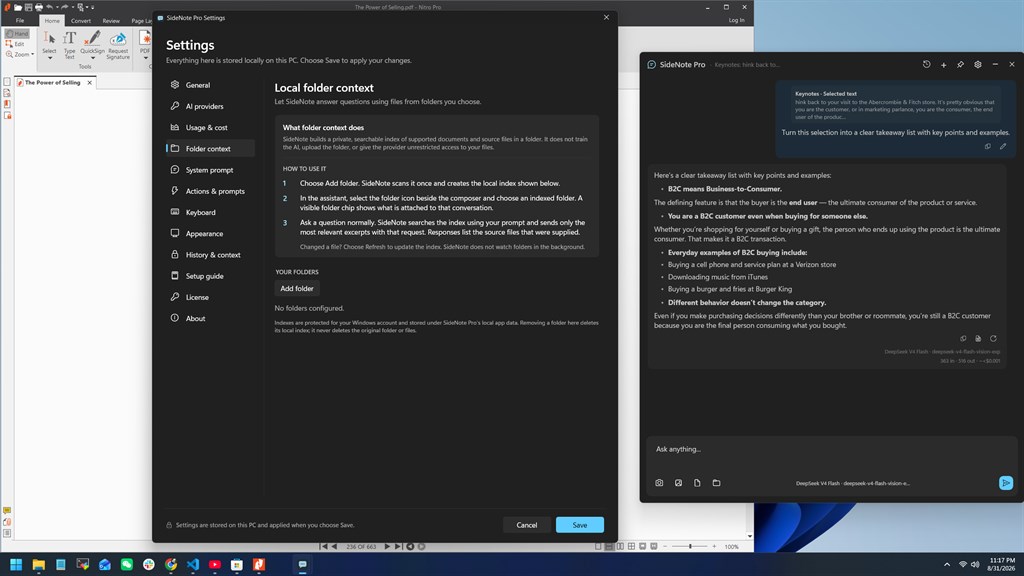Switch to the Convert ribbon tab
This screenshot has height=576, width=1024.
80,21
